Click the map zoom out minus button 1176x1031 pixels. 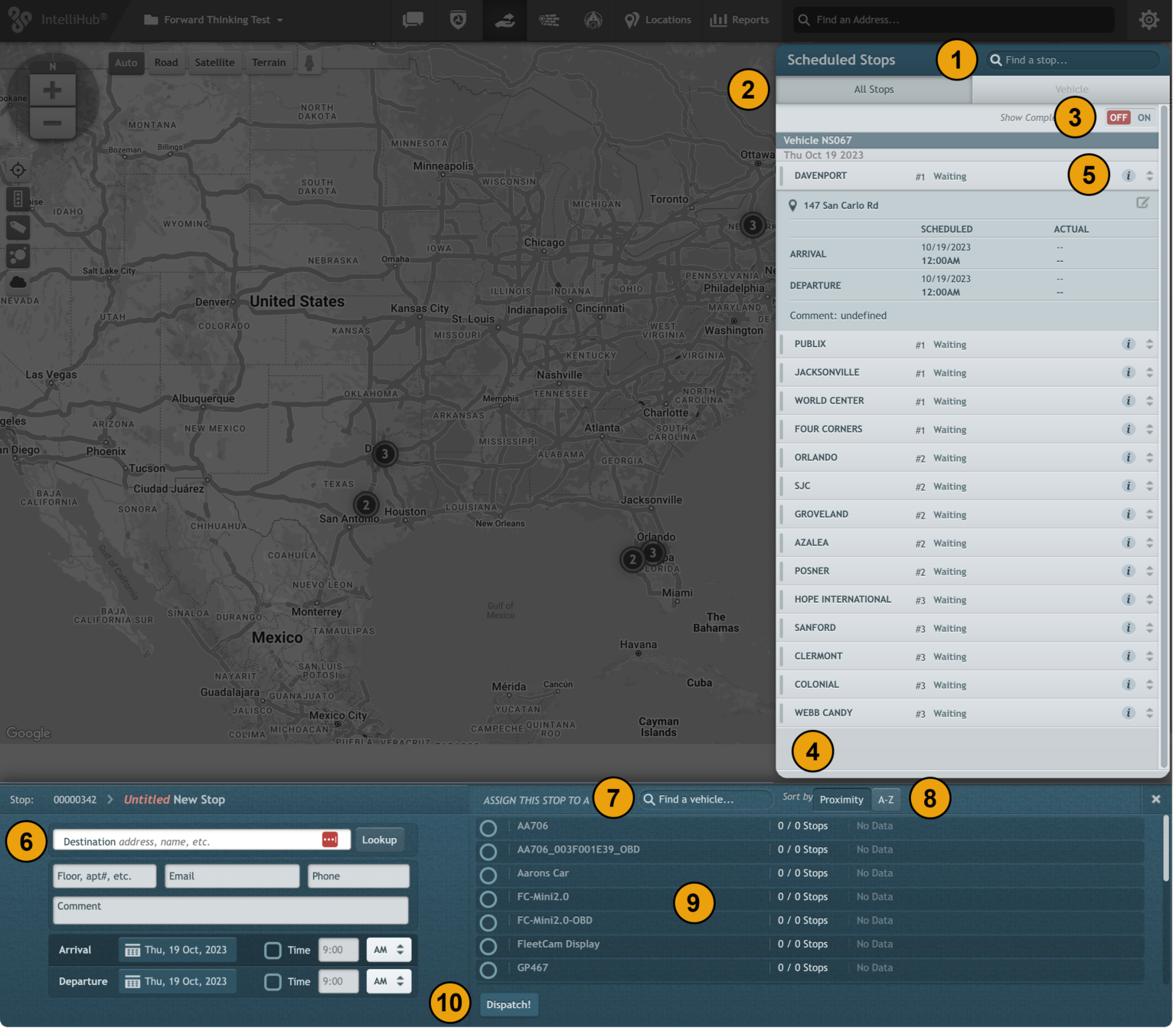pos(52,123)
